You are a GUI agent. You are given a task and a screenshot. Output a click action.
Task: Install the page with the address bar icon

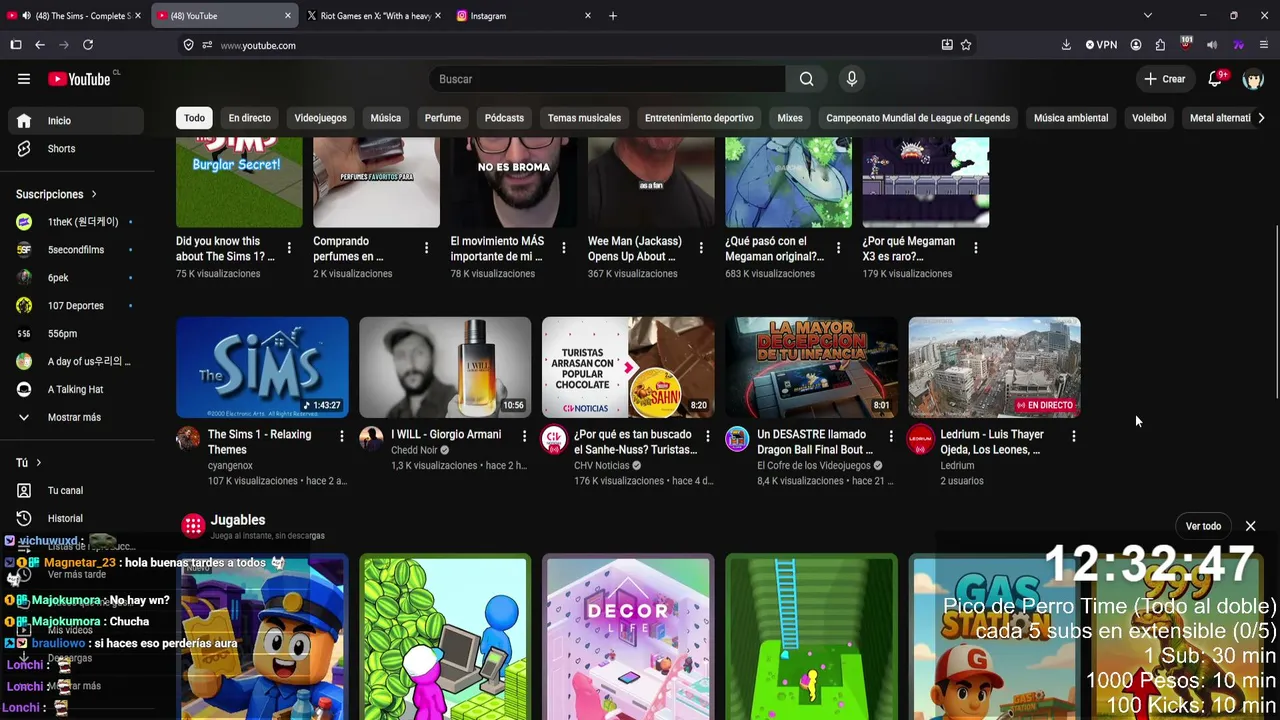(x=947, y=45)
